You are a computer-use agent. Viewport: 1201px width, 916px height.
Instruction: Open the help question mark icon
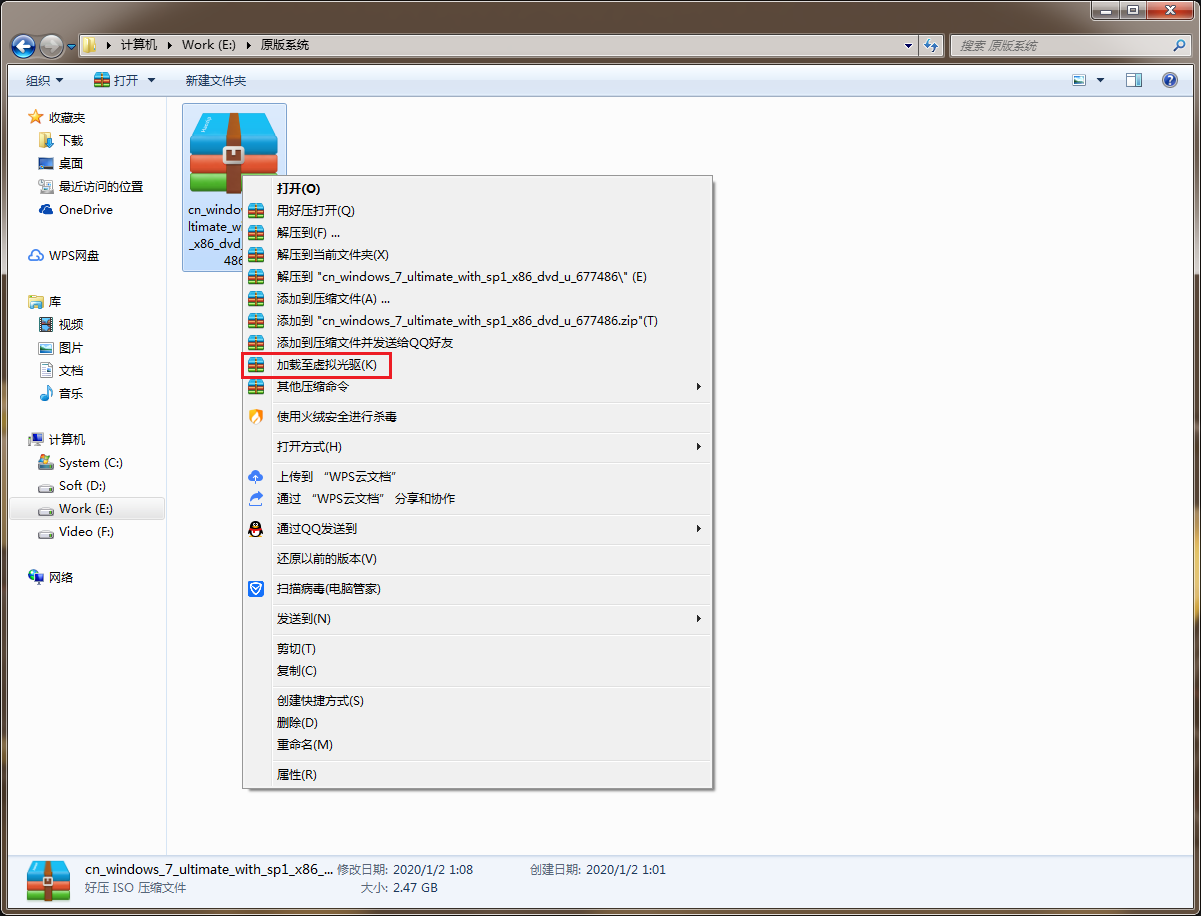(1170, 80)
